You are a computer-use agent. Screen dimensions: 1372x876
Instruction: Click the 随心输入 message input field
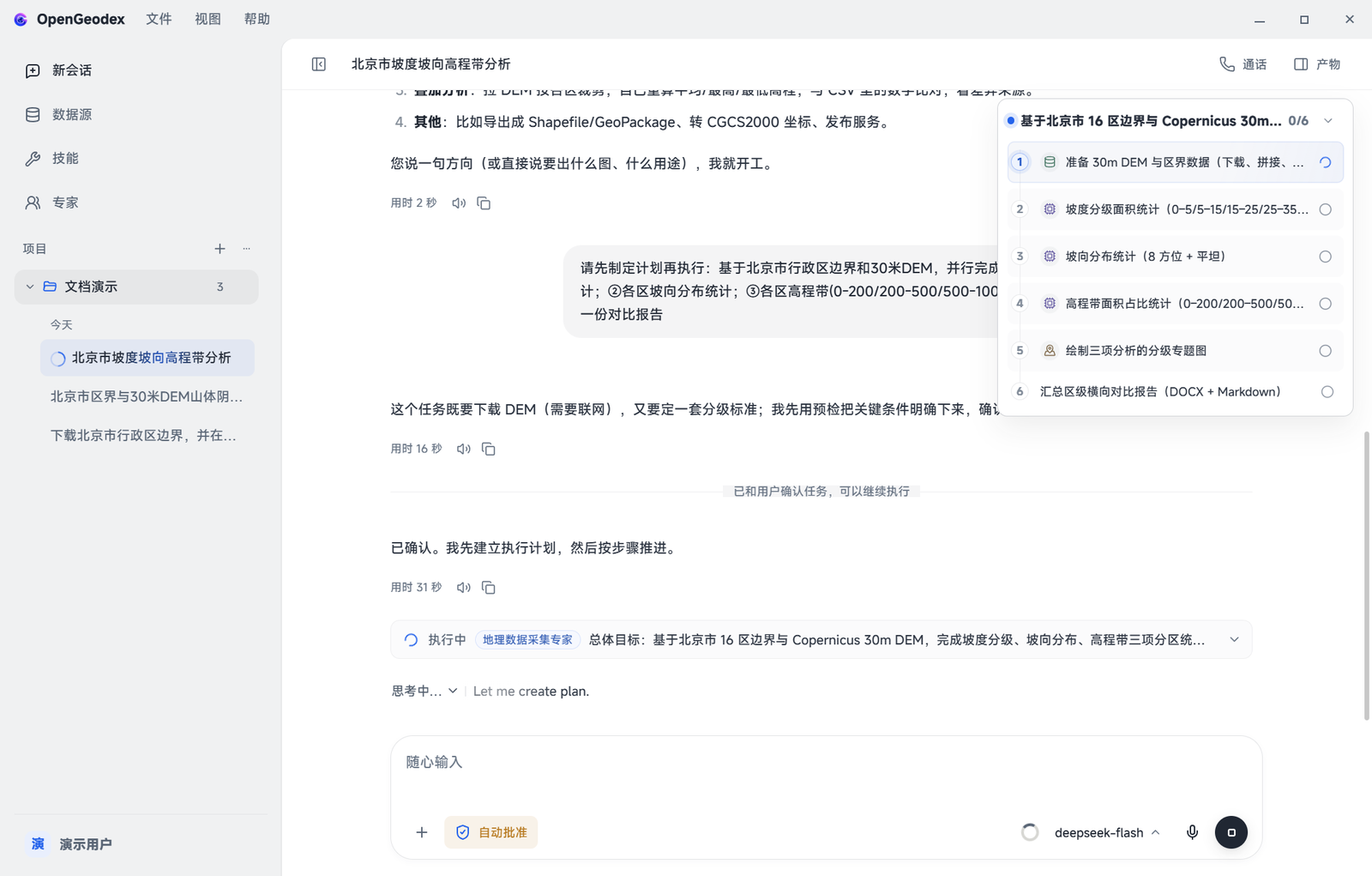click(x=826, y=763)
